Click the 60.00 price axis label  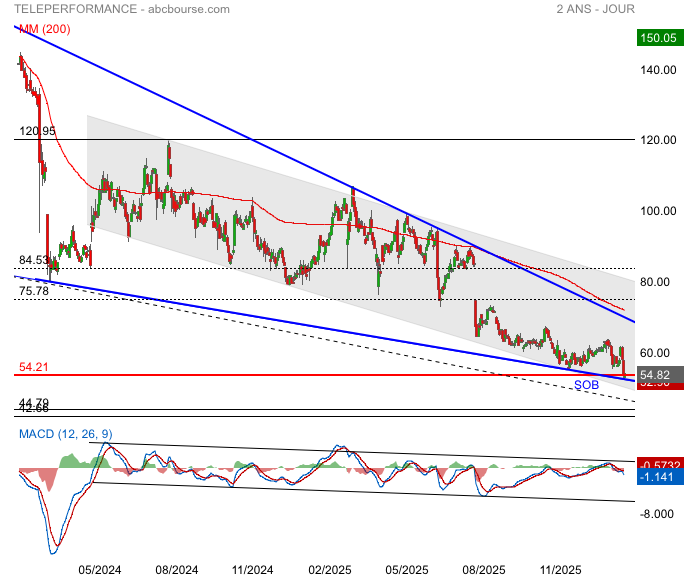click(655, 353)
